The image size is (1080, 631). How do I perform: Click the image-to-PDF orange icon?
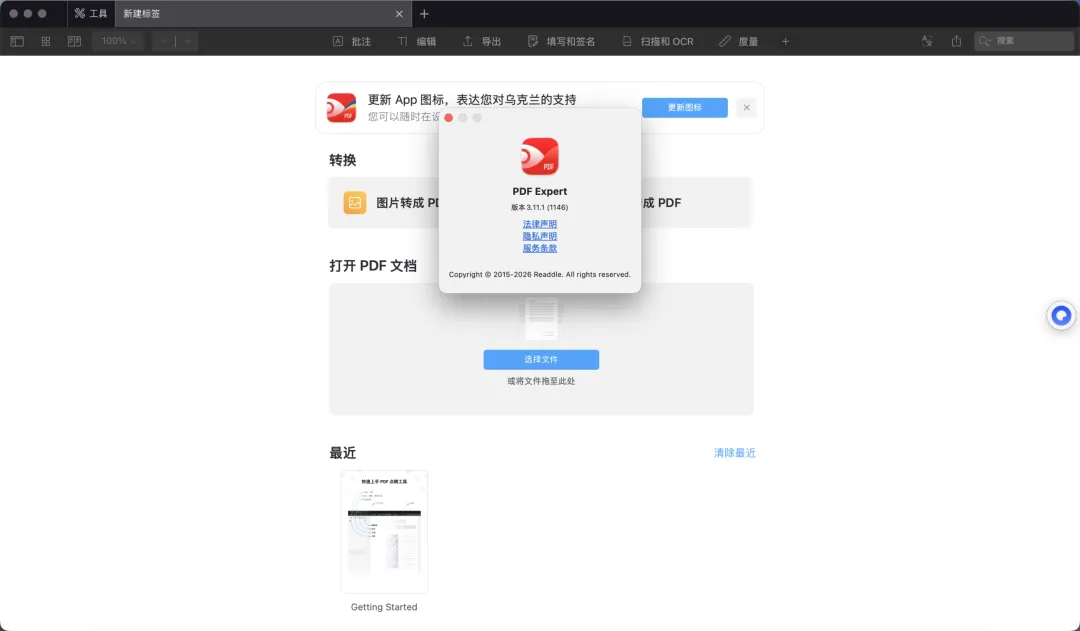355,203
